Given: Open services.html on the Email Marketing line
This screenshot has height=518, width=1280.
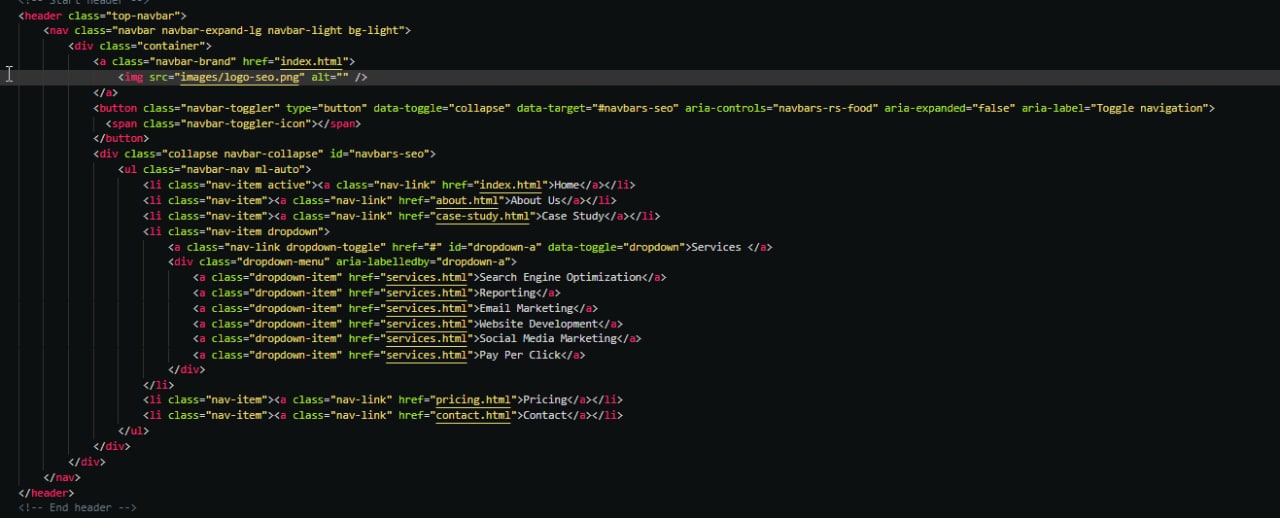Looking at the screenshot, I should click(x=427, y=308).
